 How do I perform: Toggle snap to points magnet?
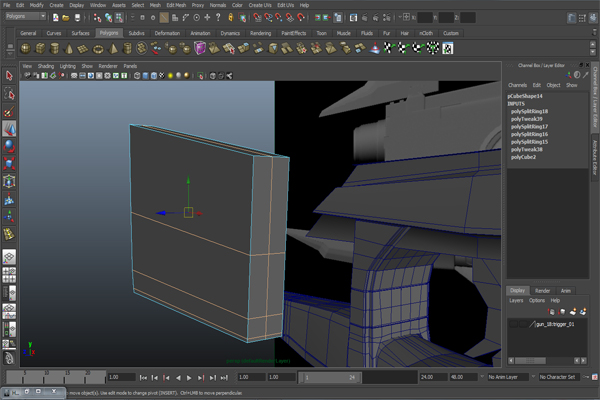tap(279, 18)
